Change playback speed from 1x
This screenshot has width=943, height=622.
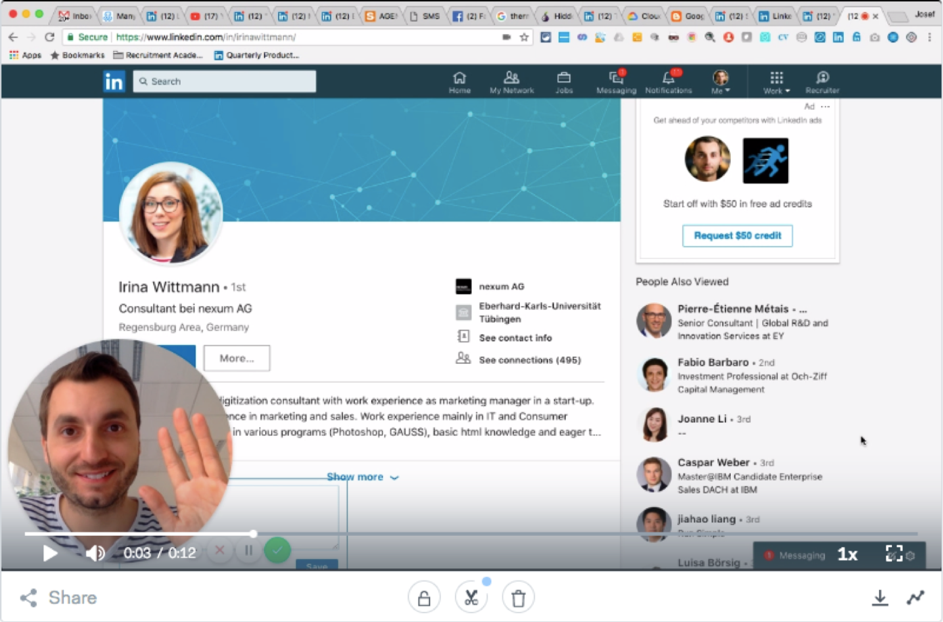click(847, 554)
